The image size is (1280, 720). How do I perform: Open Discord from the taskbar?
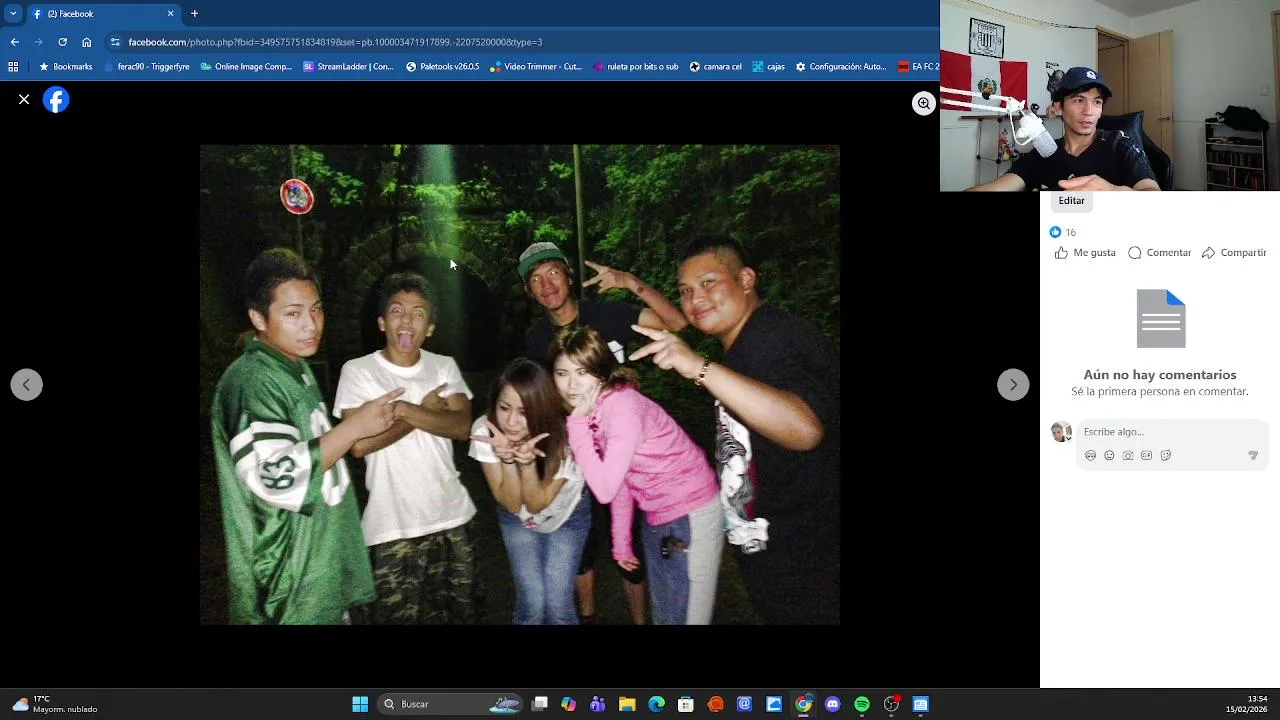point(832,704)
